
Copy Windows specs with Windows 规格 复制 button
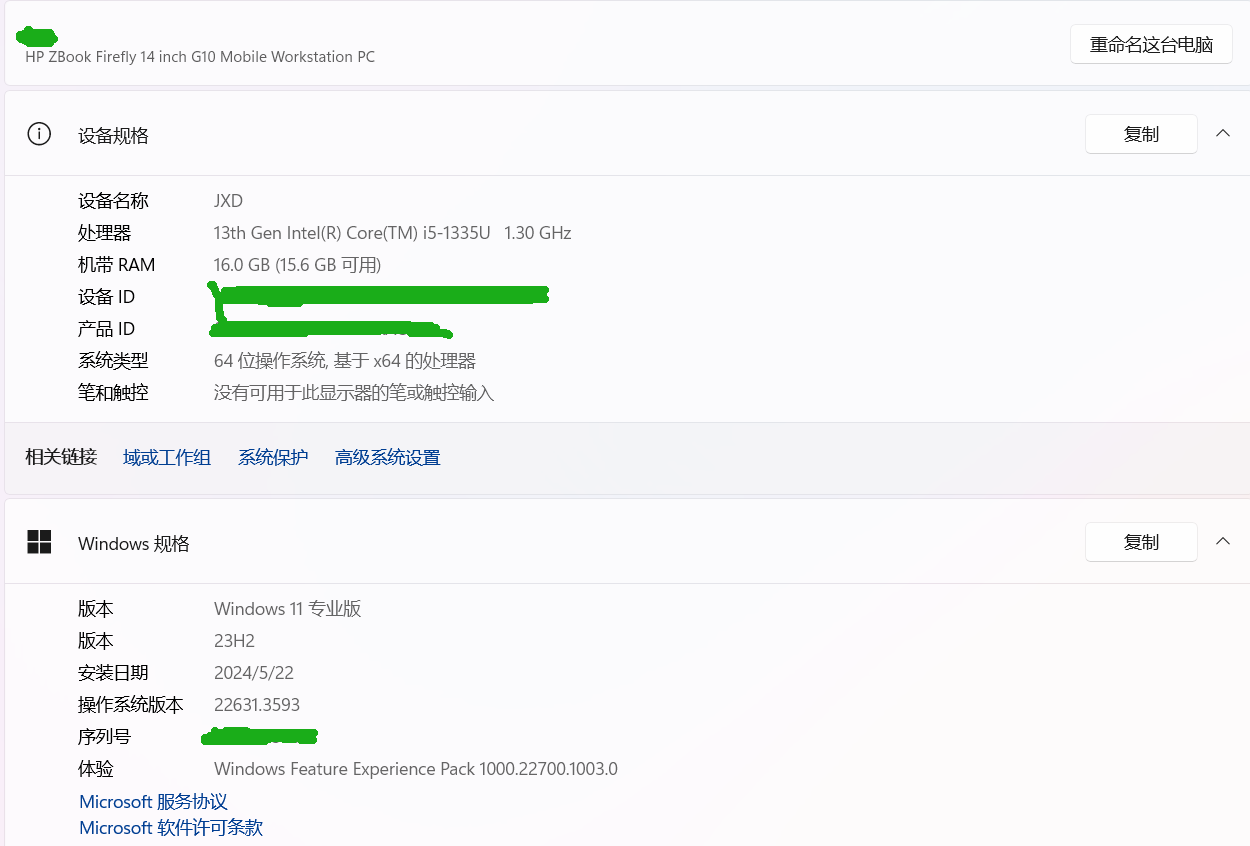1141,542
